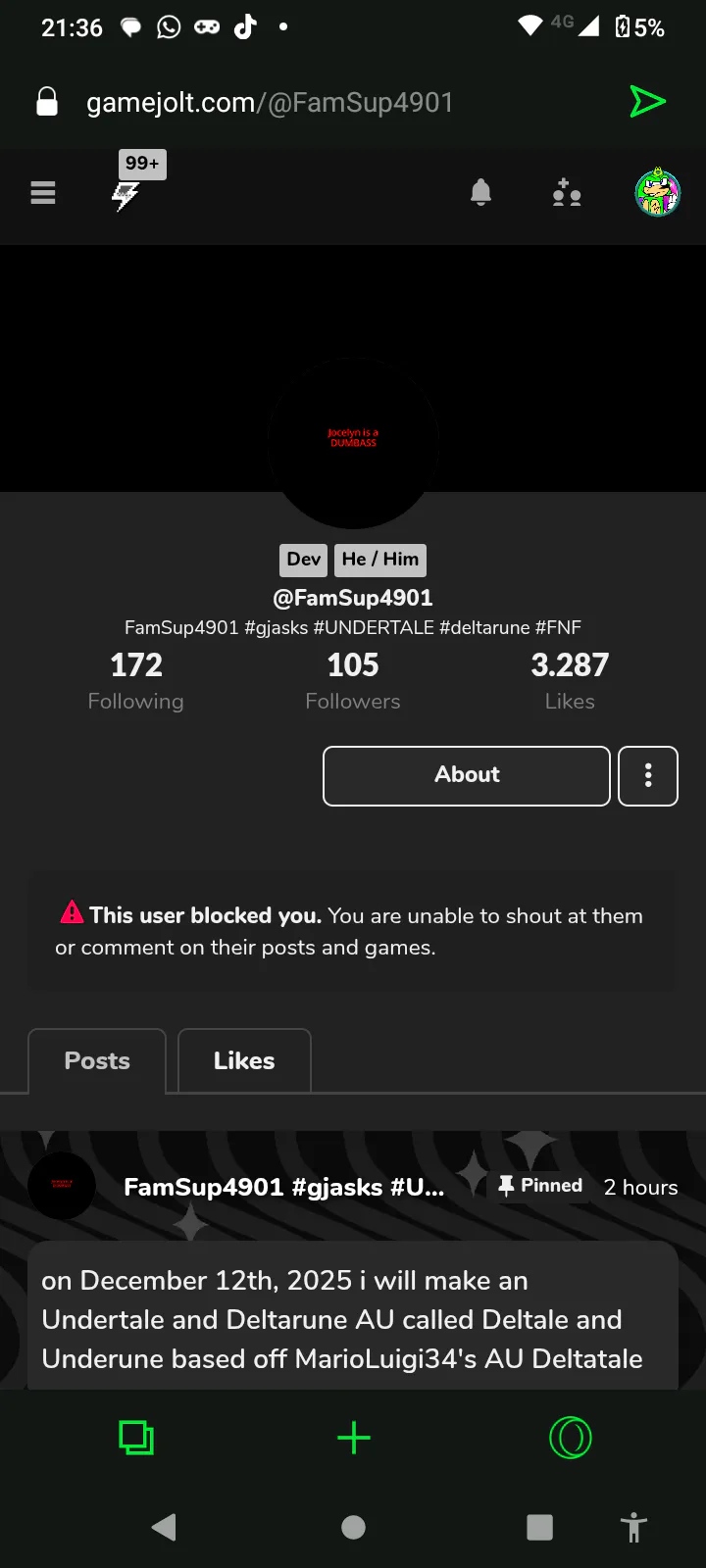View the 172 Following list
The width and height of the screenshot is (706, 1568).
click(x=136, y=681)
